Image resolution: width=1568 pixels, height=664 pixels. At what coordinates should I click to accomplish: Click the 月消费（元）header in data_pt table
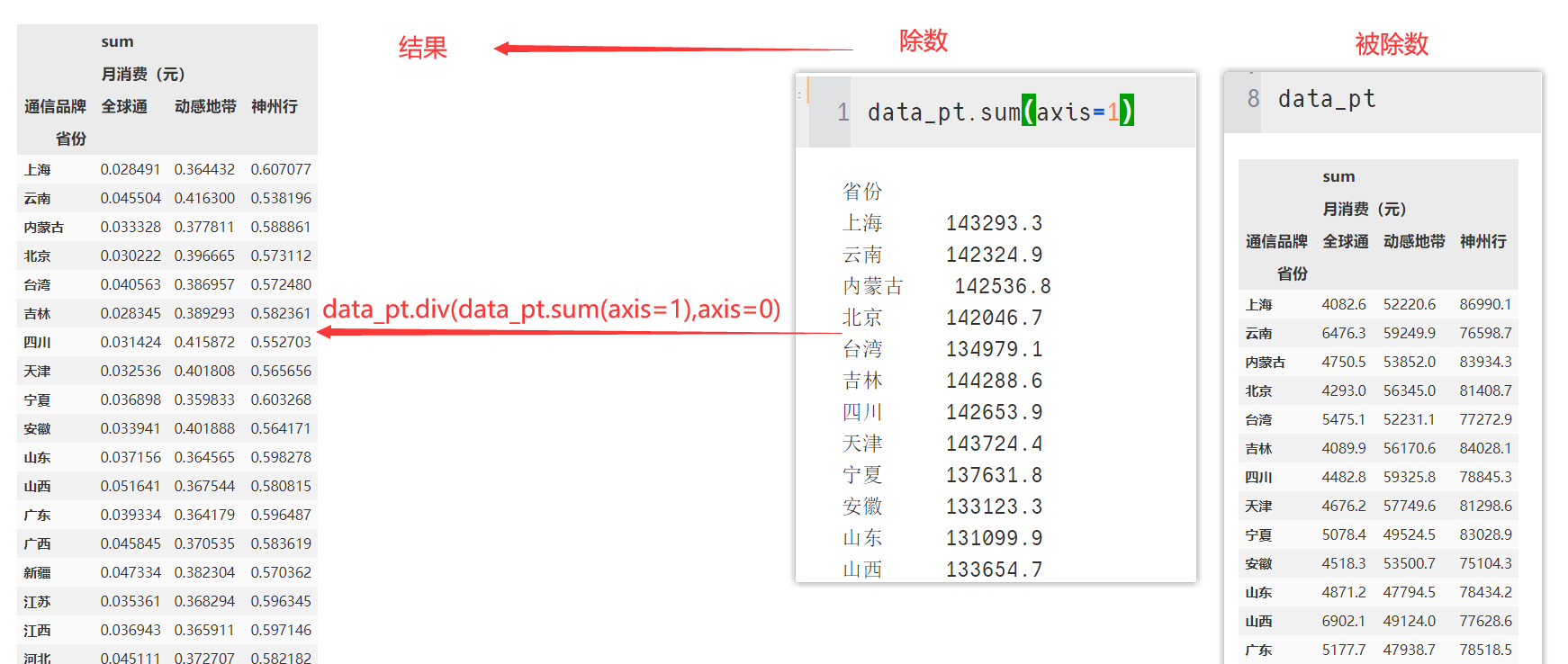pos(1364,209)
